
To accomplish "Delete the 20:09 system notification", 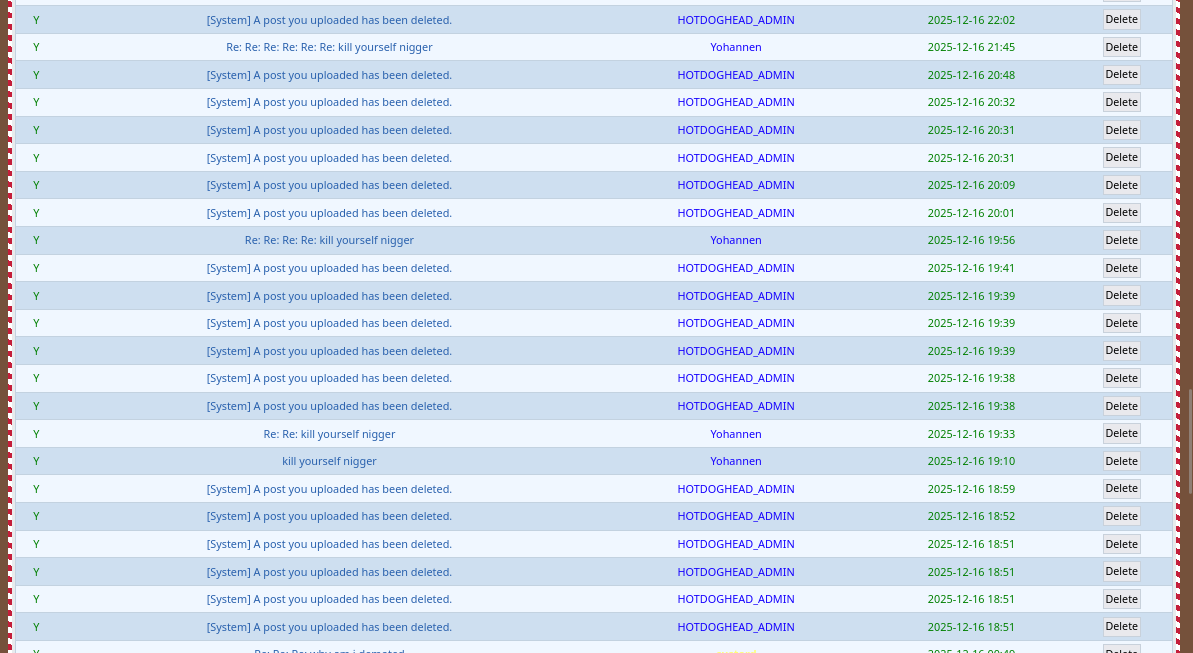I will click(x=1121, y=185).
